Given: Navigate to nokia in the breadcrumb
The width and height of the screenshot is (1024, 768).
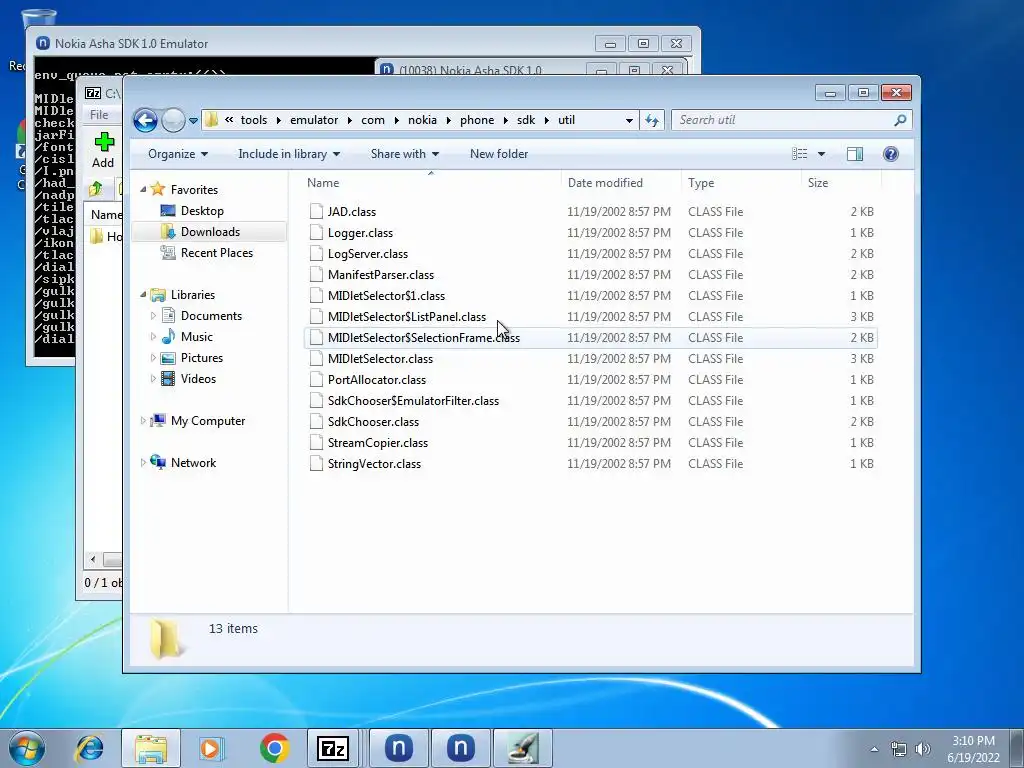Looking at the screenshot, I should (423, 120).
